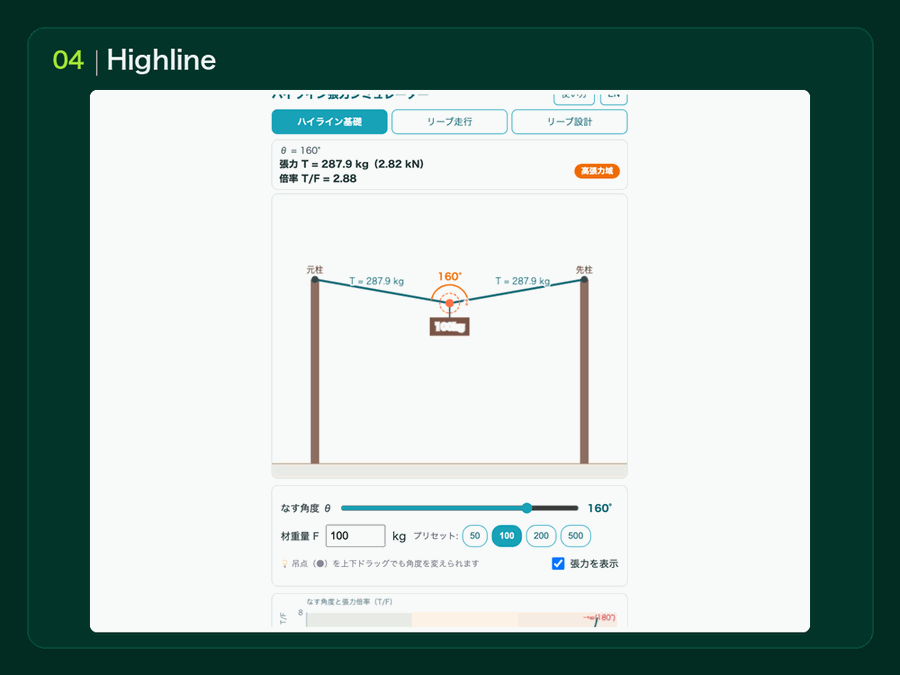Click the angle θ slider handle

click(x=527, y=508)
